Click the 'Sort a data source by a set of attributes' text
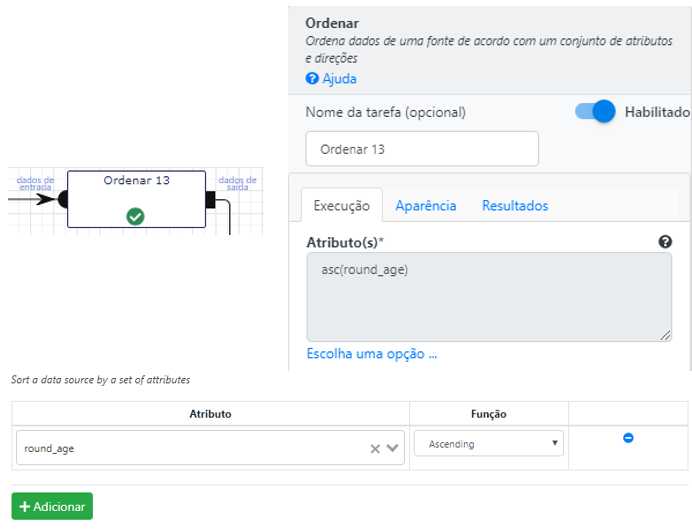The width and height of the screenshot is (692, 529). 101,380
